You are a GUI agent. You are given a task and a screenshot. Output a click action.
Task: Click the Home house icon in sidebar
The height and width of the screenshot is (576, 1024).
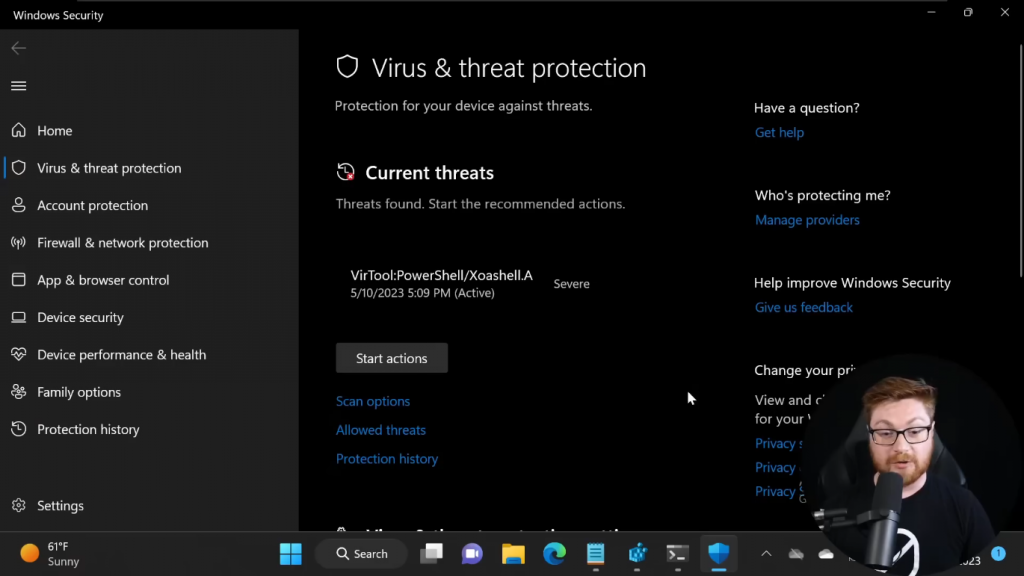point(18,131)
